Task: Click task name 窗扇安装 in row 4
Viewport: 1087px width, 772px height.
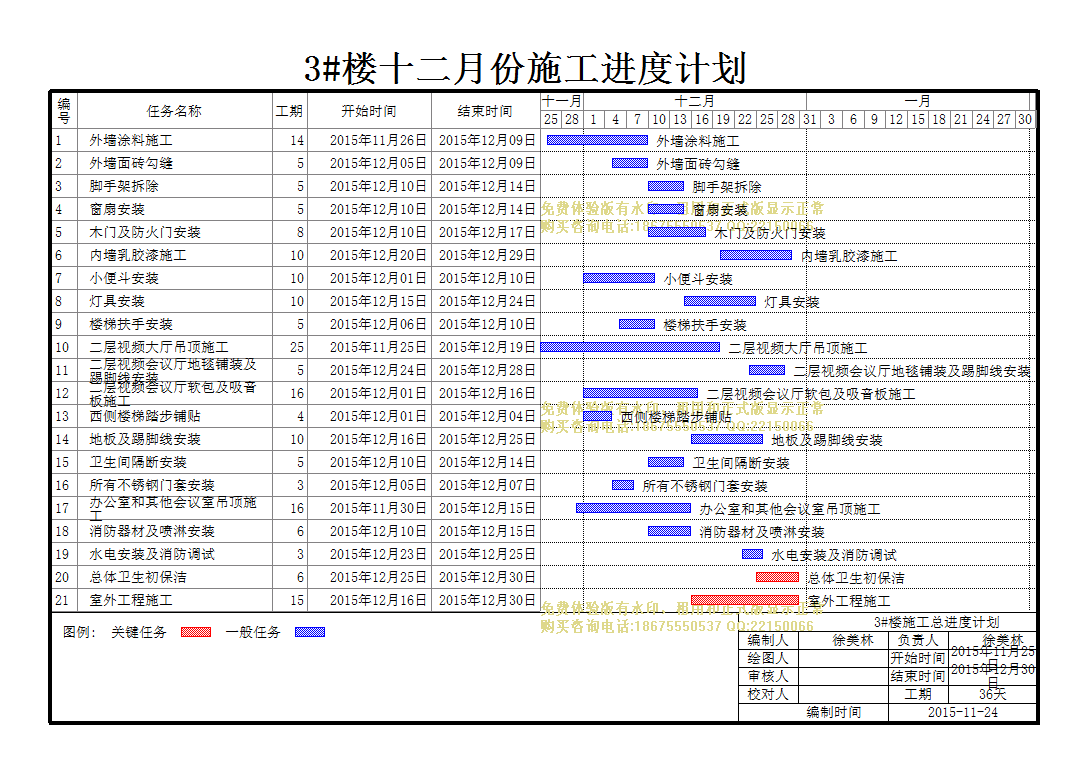Action: pyautogui.click(x=117, y=209)
